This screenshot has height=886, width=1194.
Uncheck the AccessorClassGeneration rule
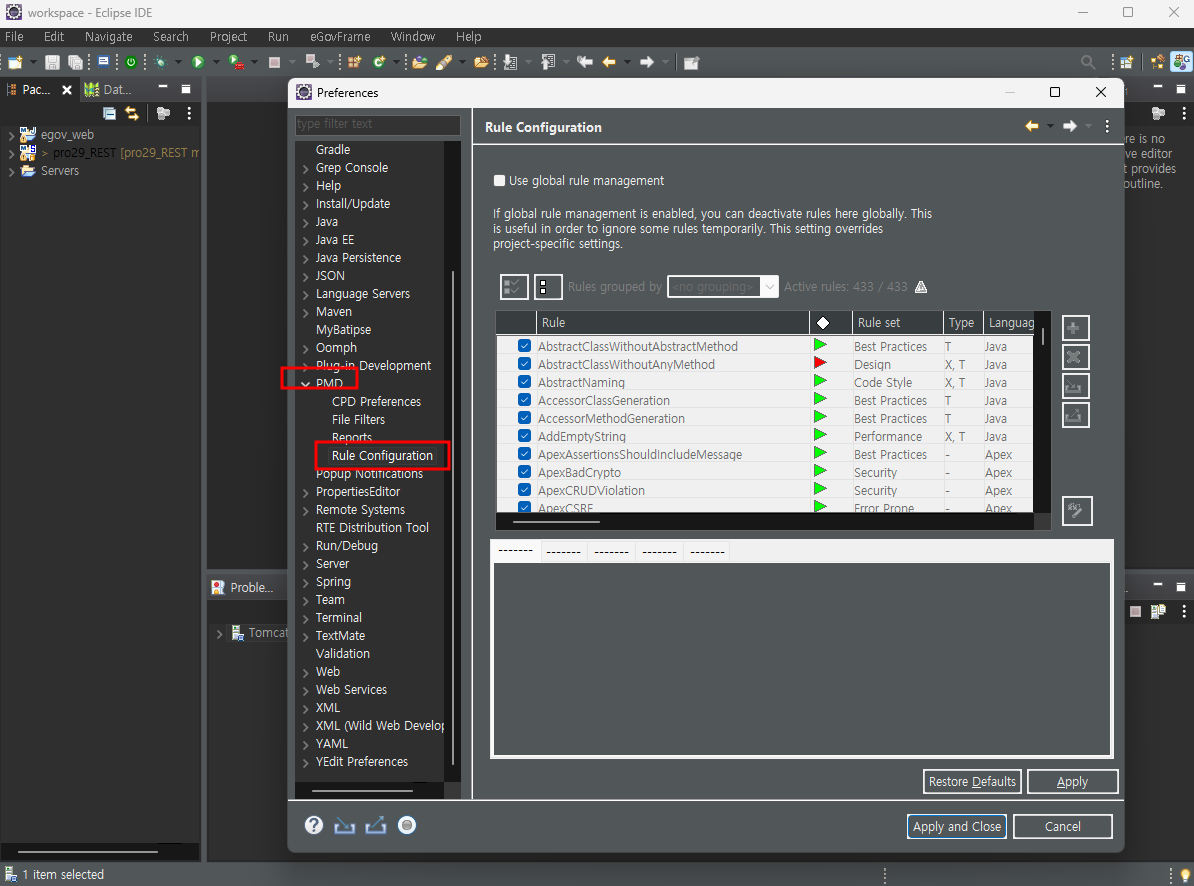pyautogui.click(x=524, y=400)
